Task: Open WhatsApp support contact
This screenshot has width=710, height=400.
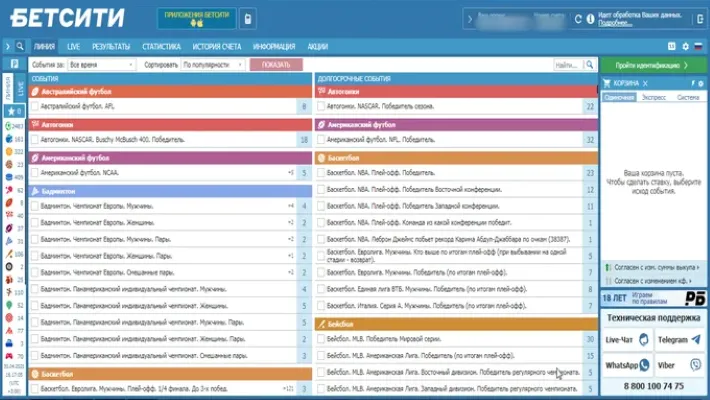Action: pyautogui.click(x=627, y=365)
